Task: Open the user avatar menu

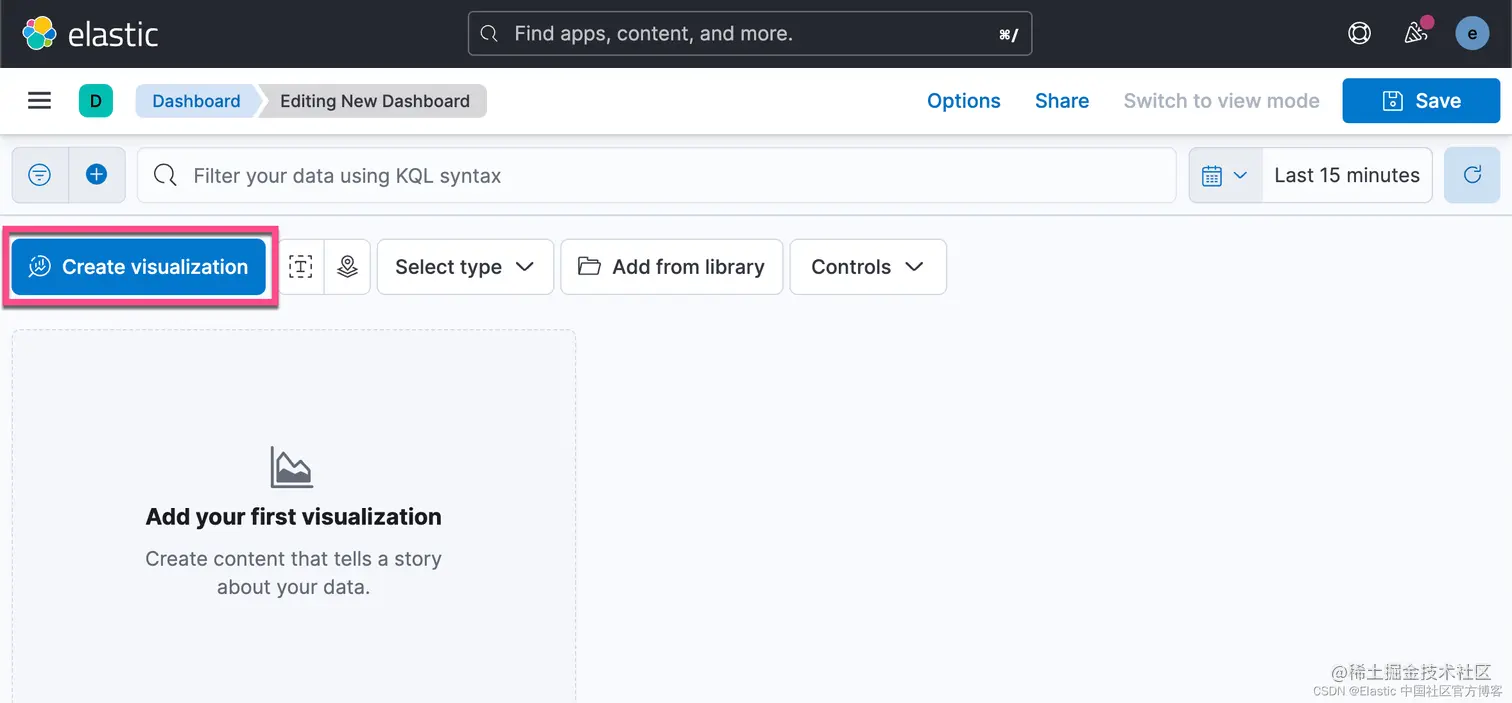Action: (1472, 34)
